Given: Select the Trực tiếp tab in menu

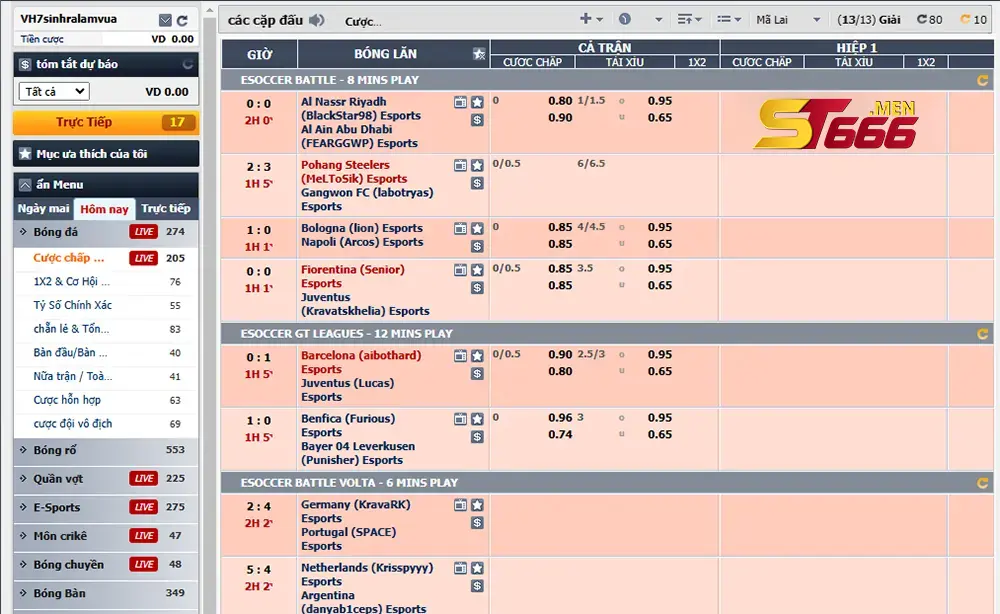Looking at the screenshot, I should click(166, 208).
